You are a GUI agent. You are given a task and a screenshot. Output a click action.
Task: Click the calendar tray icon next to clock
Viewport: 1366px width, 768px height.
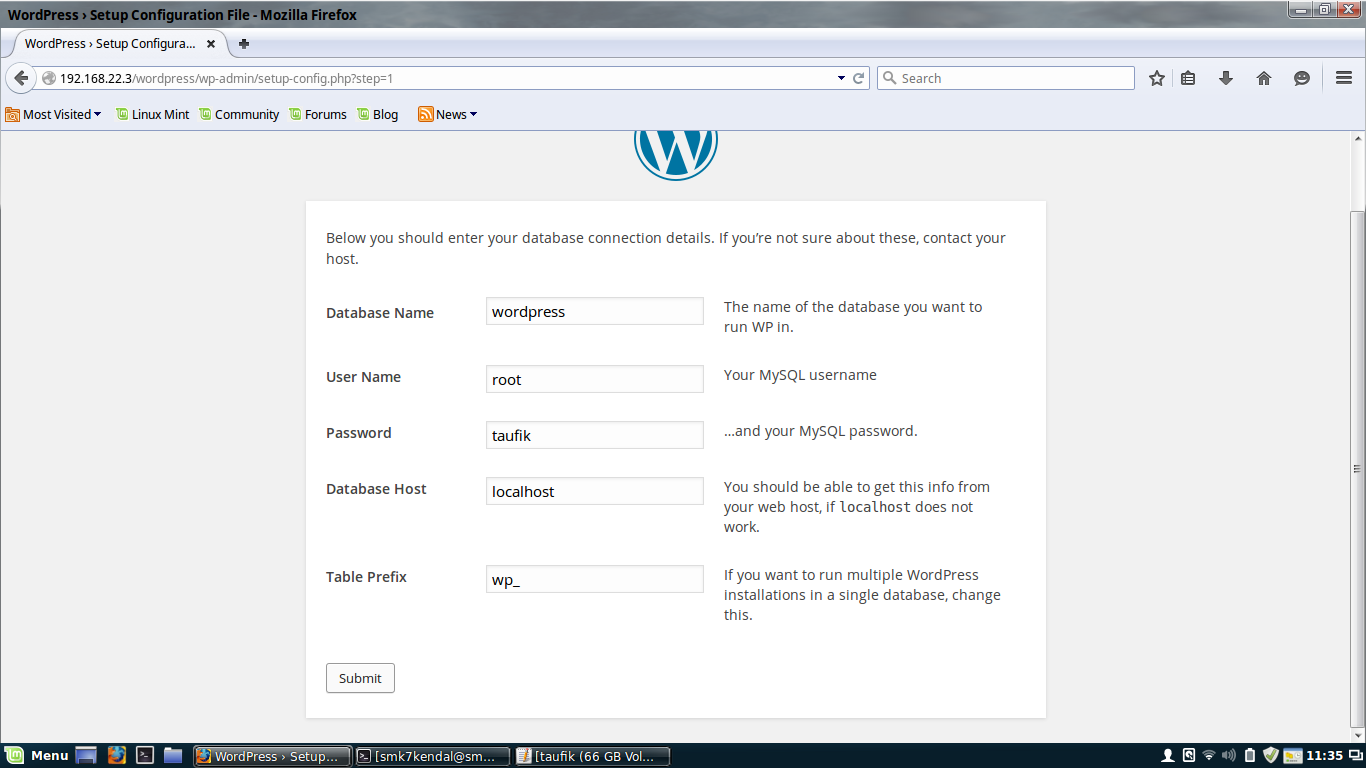tap(1293, 755)
